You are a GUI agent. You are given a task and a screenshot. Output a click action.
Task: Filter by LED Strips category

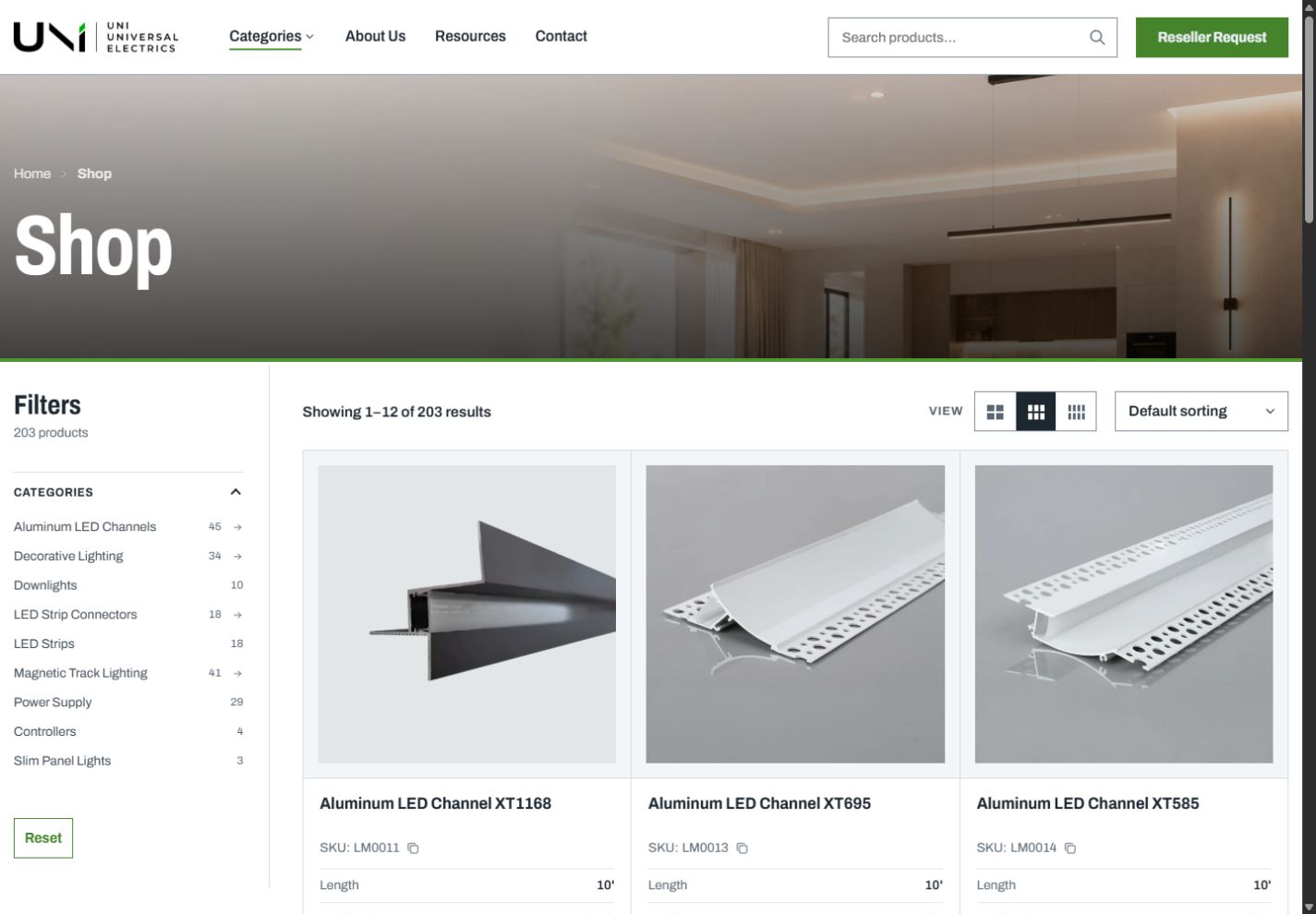pyautogui.click(x=44, y=644)
